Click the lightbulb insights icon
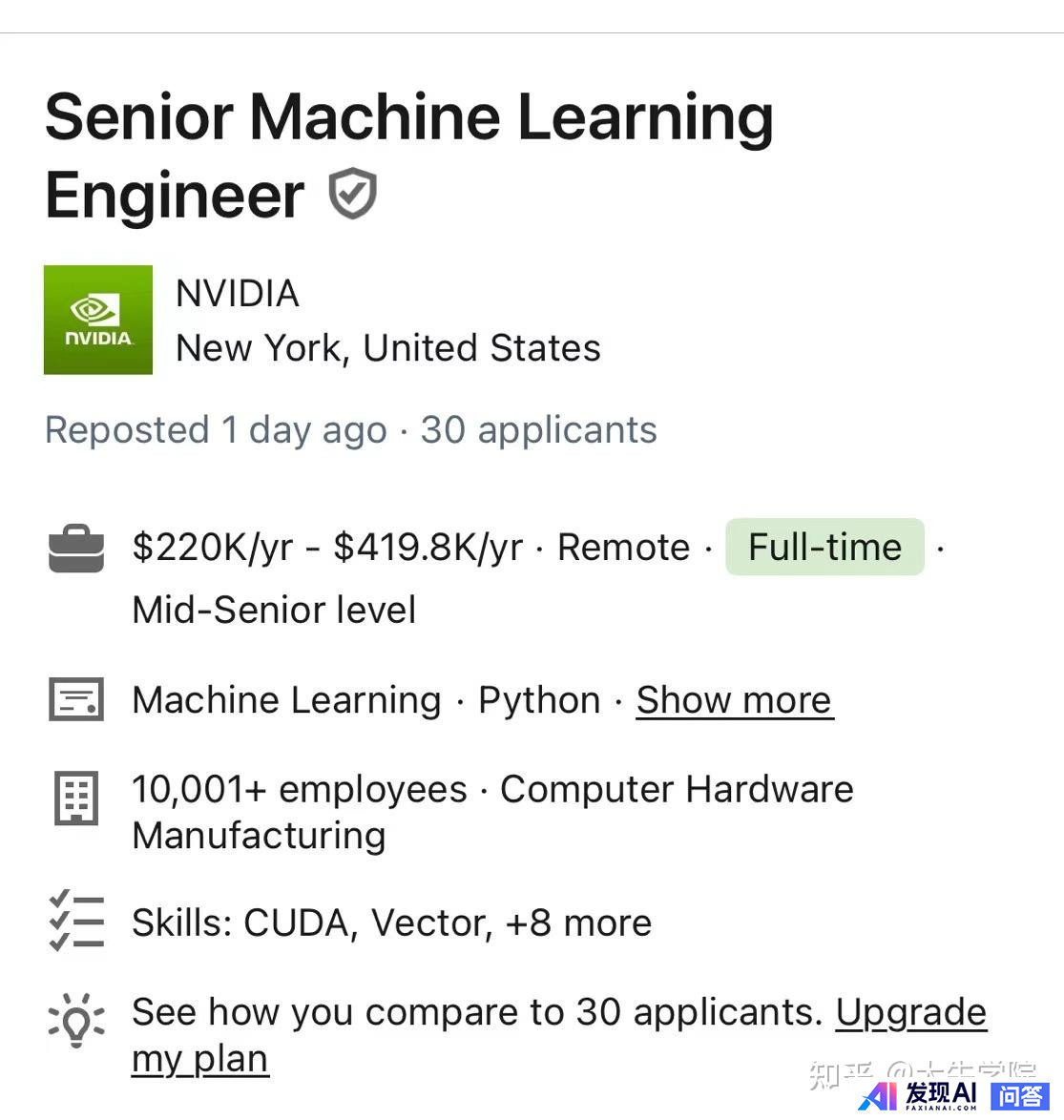 [x=75, y=1020]
